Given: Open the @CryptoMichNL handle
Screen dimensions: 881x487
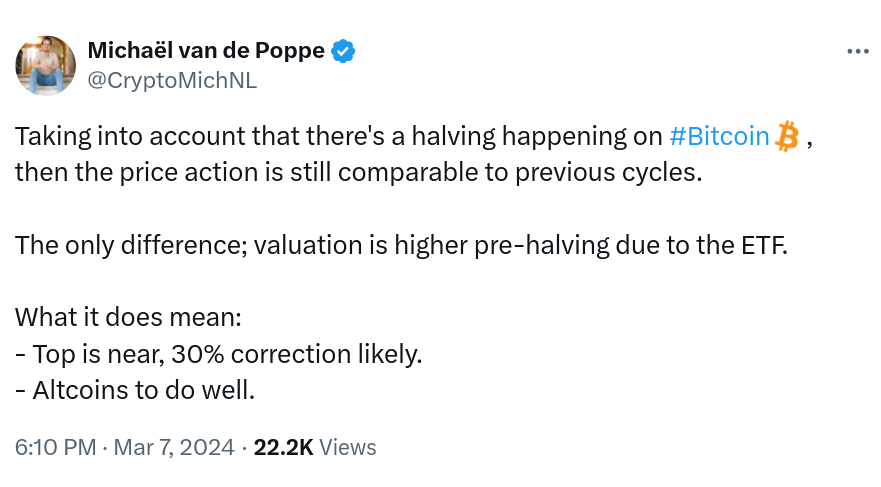Looking at the screenshot, I should click(x=172, y=80).
